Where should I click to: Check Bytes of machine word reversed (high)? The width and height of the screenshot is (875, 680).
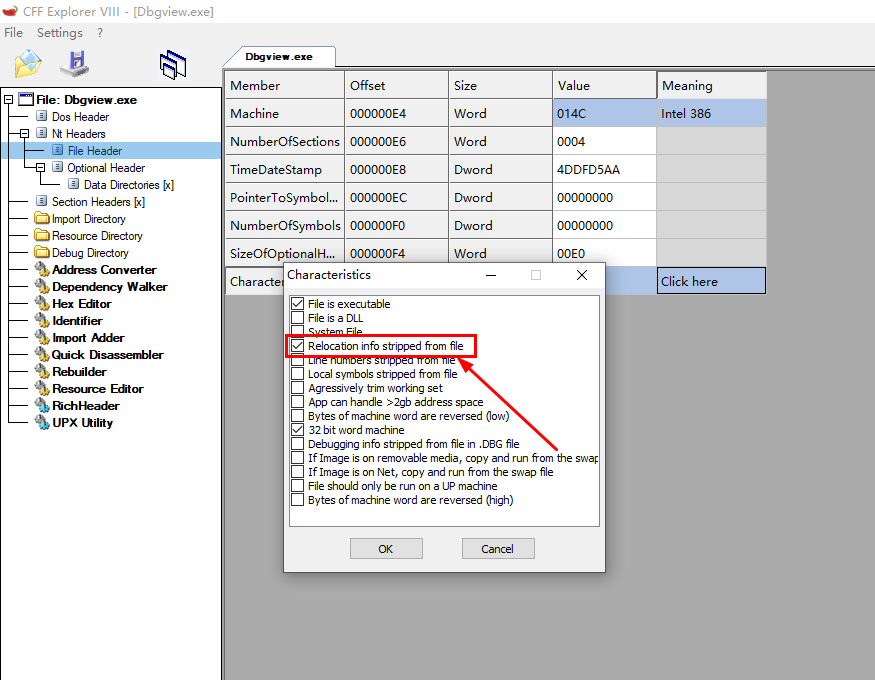click(x=297, y=500)
